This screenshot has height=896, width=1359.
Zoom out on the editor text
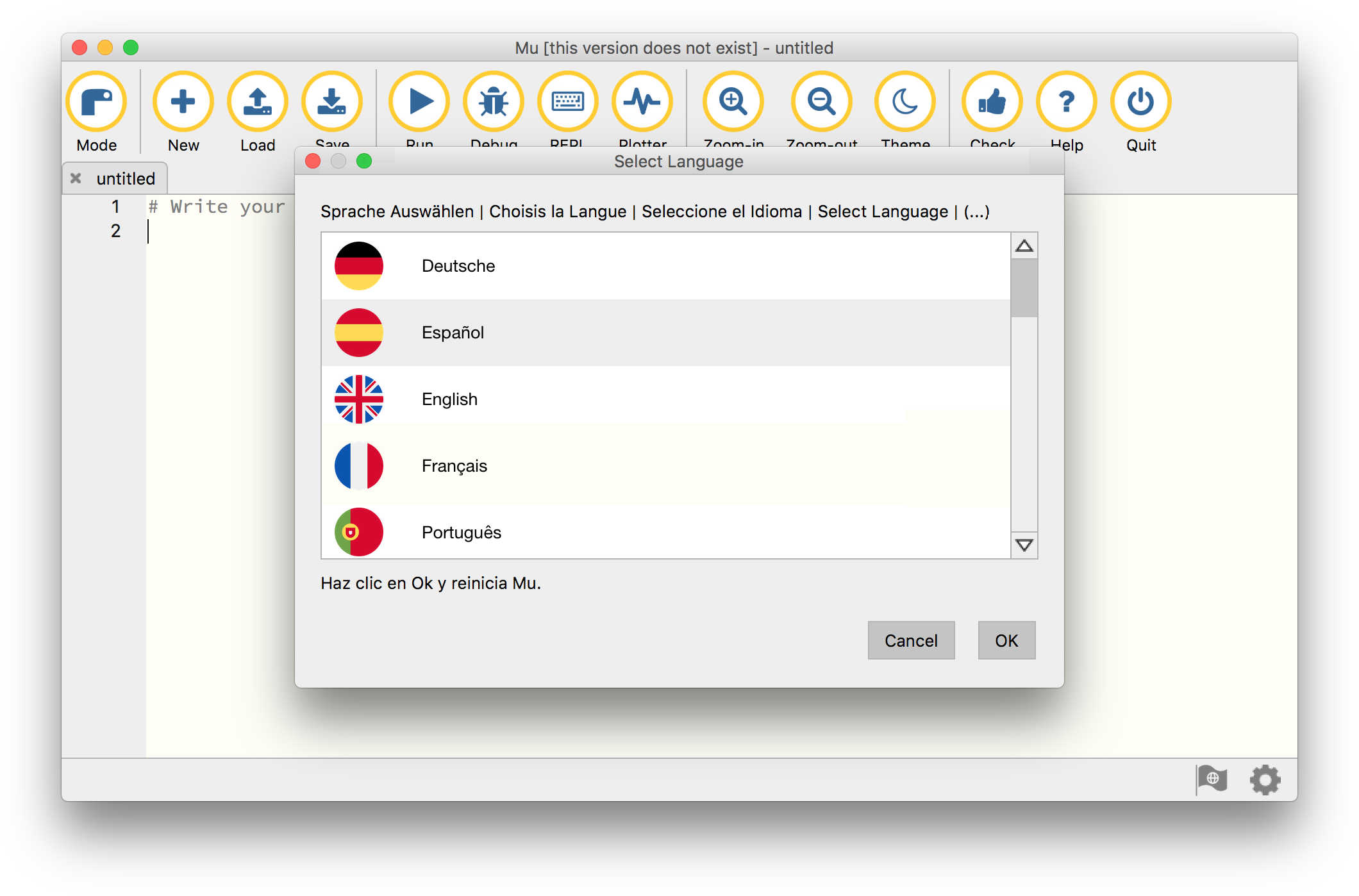pos(821,101)
